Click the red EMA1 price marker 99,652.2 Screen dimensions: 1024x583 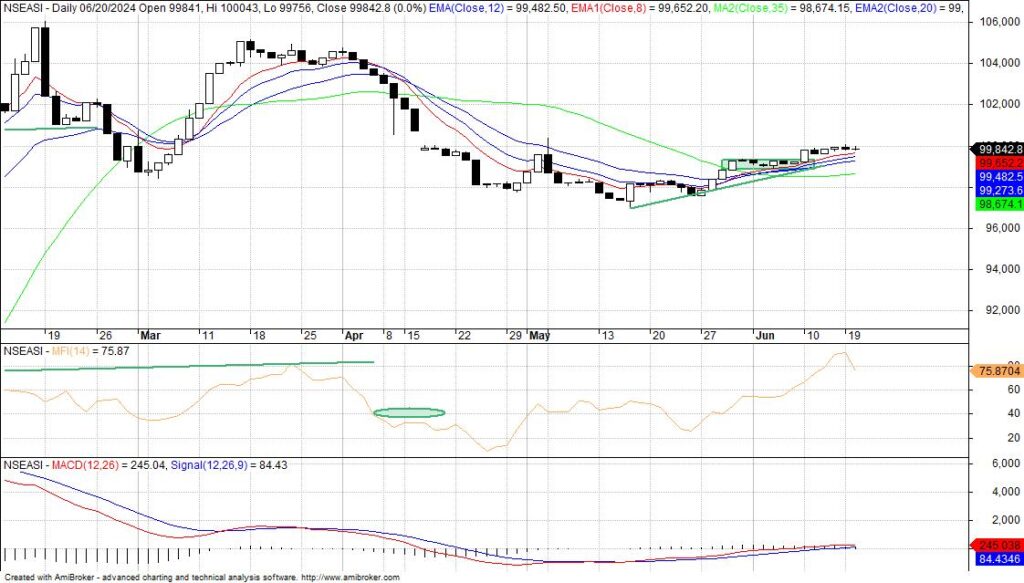(997, 161)
